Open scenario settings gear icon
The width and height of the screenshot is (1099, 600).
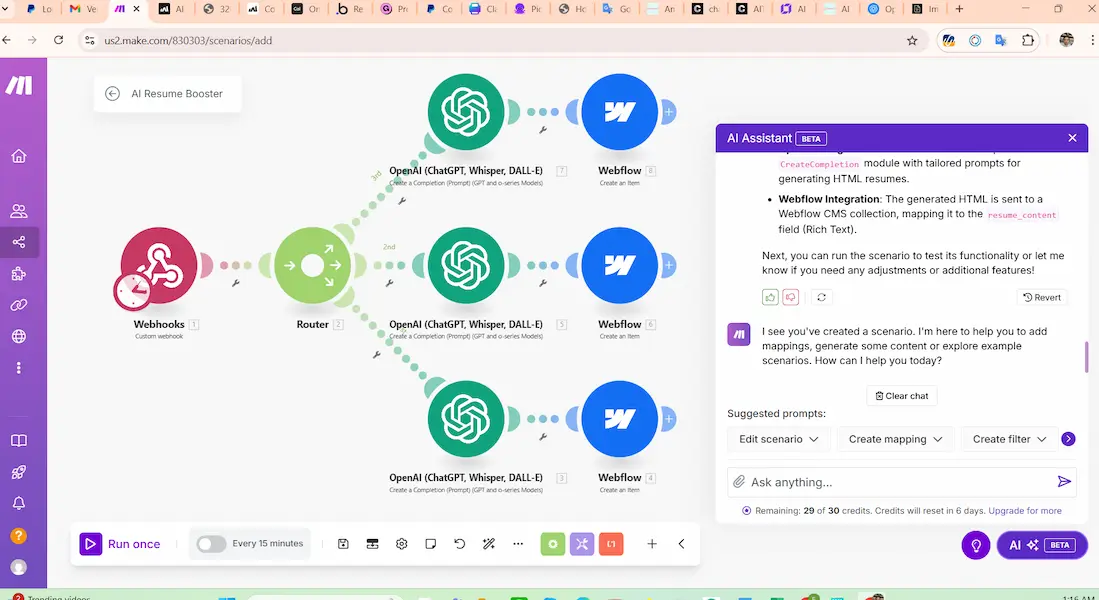402,544
